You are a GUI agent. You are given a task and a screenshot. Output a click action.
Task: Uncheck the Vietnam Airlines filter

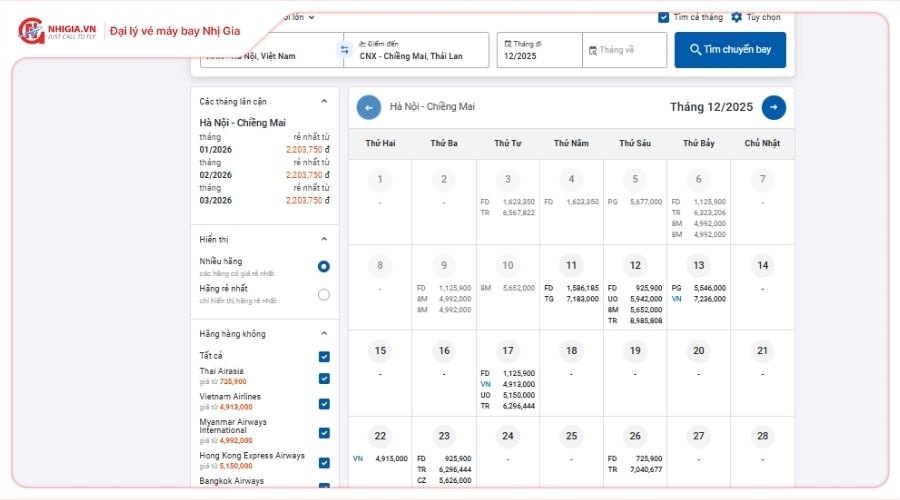(x=324, y=404)
